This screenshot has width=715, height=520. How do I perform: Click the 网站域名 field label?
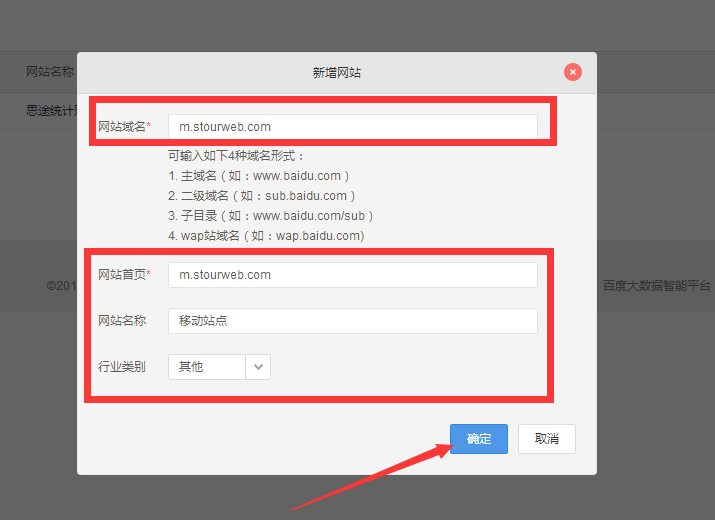pos(123,127)
